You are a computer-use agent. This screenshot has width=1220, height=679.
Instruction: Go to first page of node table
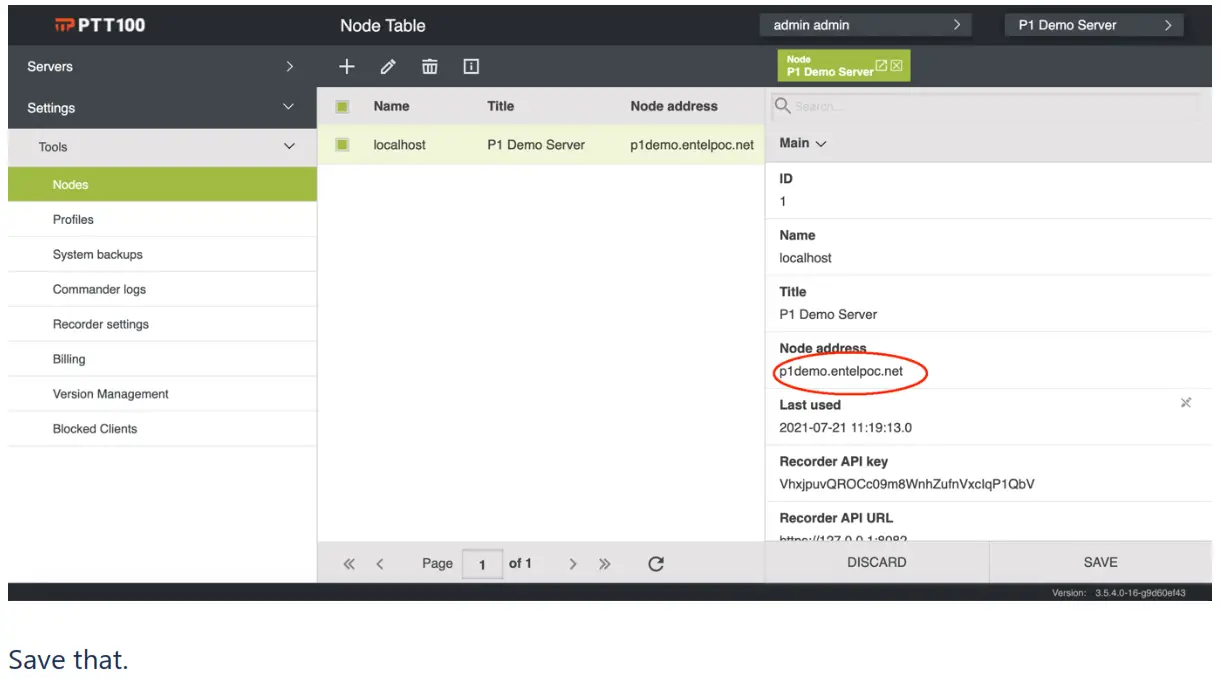(349, 564)
